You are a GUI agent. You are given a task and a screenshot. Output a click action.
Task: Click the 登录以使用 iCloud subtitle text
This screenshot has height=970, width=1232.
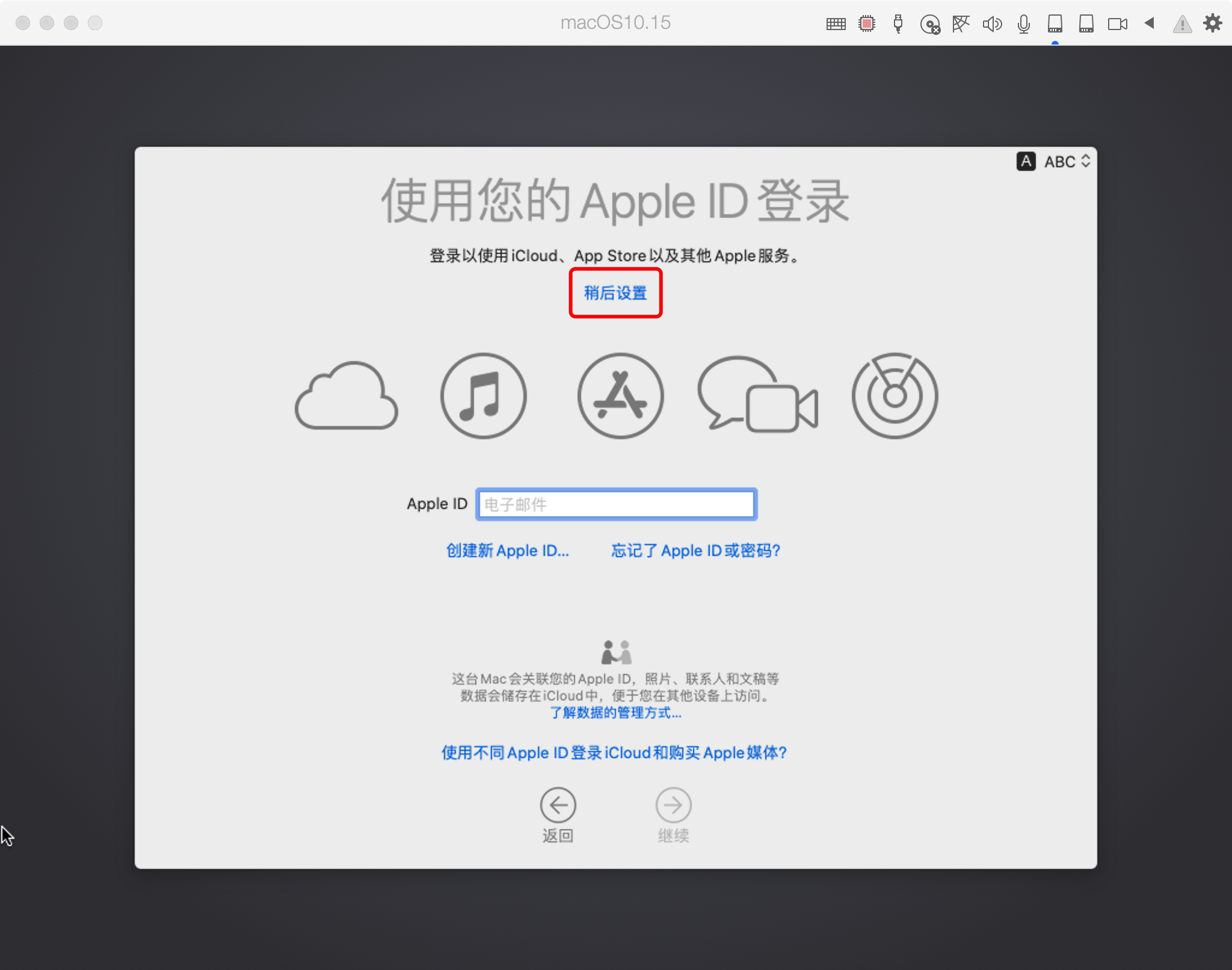[615, 256]
